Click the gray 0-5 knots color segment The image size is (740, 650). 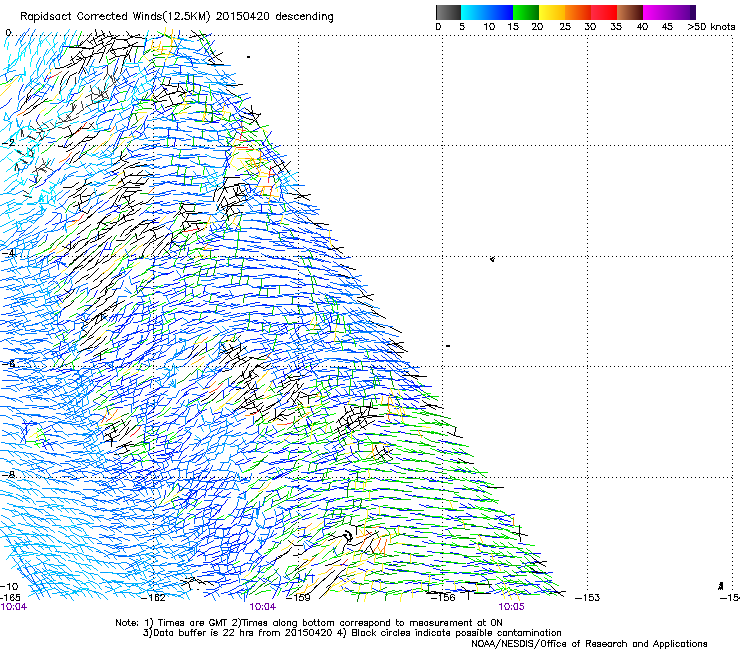pyautogui.click(x=448, y=12)
